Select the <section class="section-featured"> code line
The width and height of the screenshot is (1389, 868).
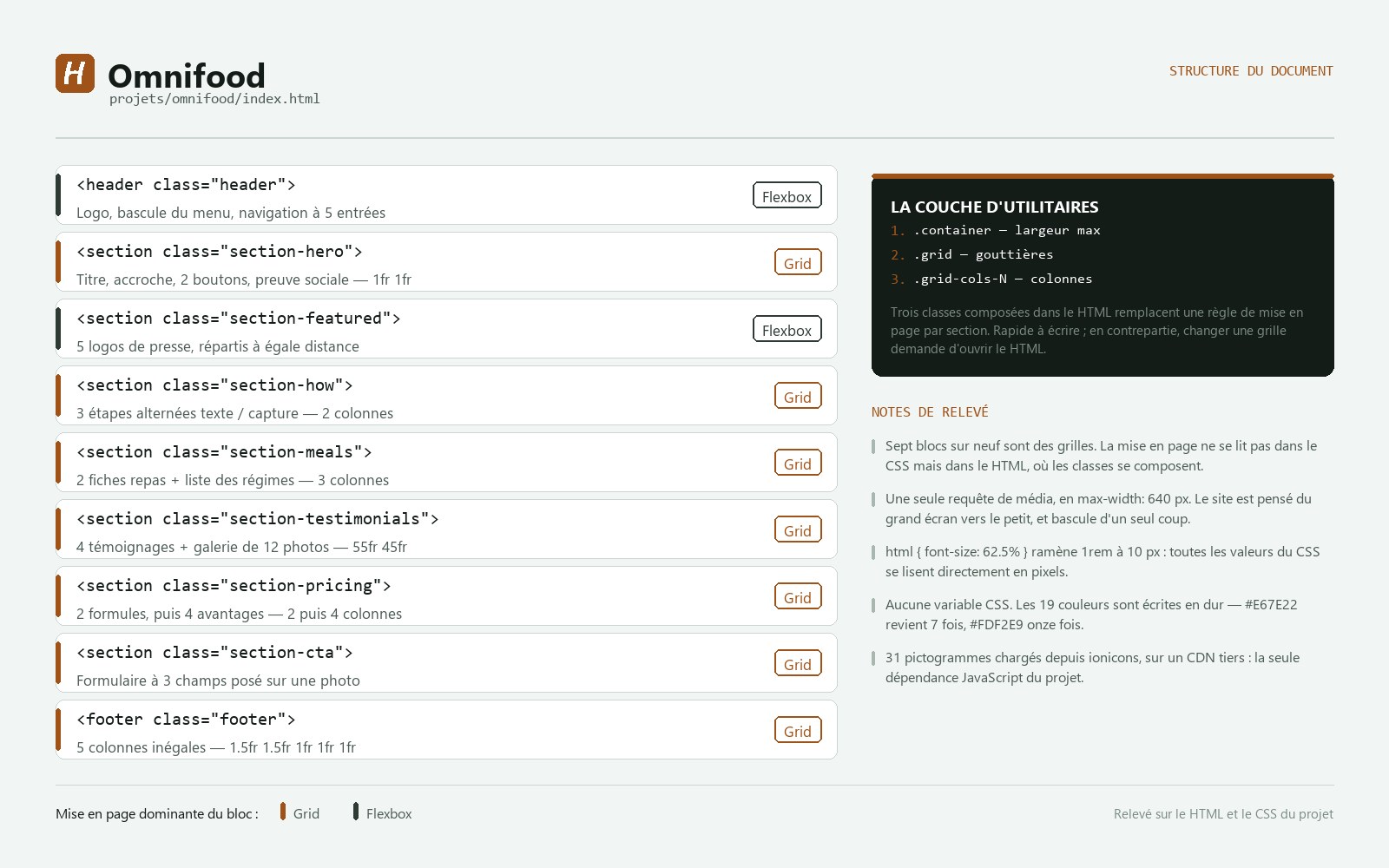238,319
